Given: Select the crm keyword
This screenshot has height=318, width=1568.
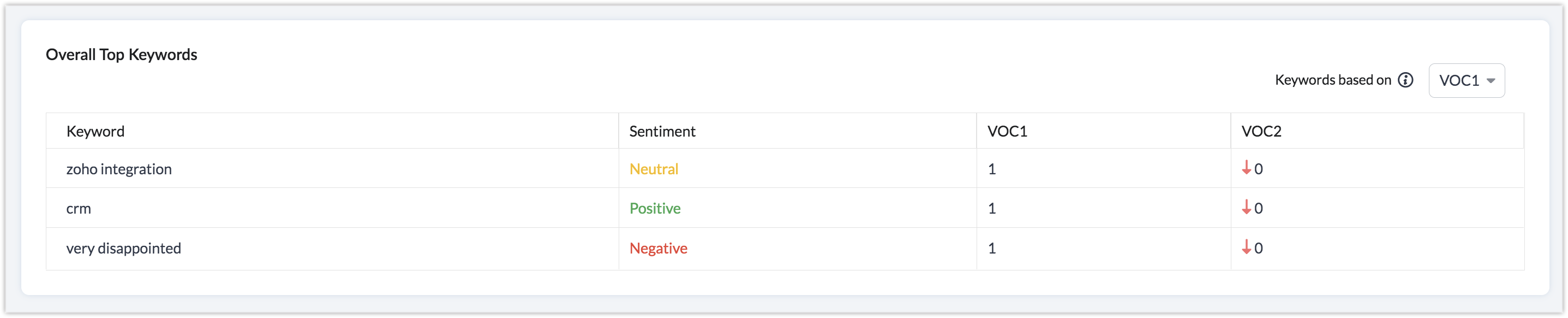Looking at the screenshot, I should tap(79, 208).
